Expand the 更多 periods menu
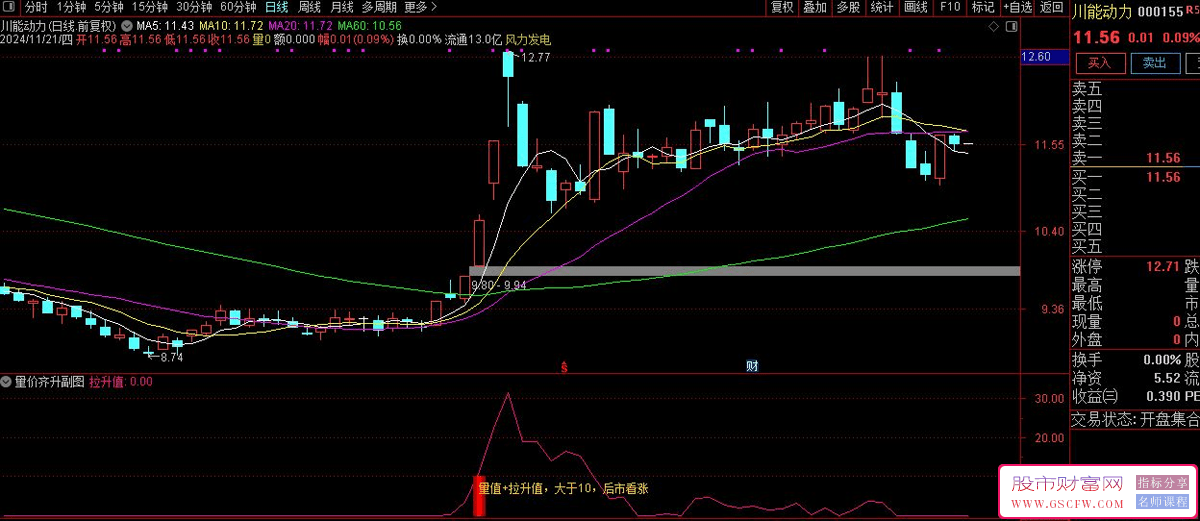The height and width of the screenshot is (521, 1200). click(x=420, y=7)
